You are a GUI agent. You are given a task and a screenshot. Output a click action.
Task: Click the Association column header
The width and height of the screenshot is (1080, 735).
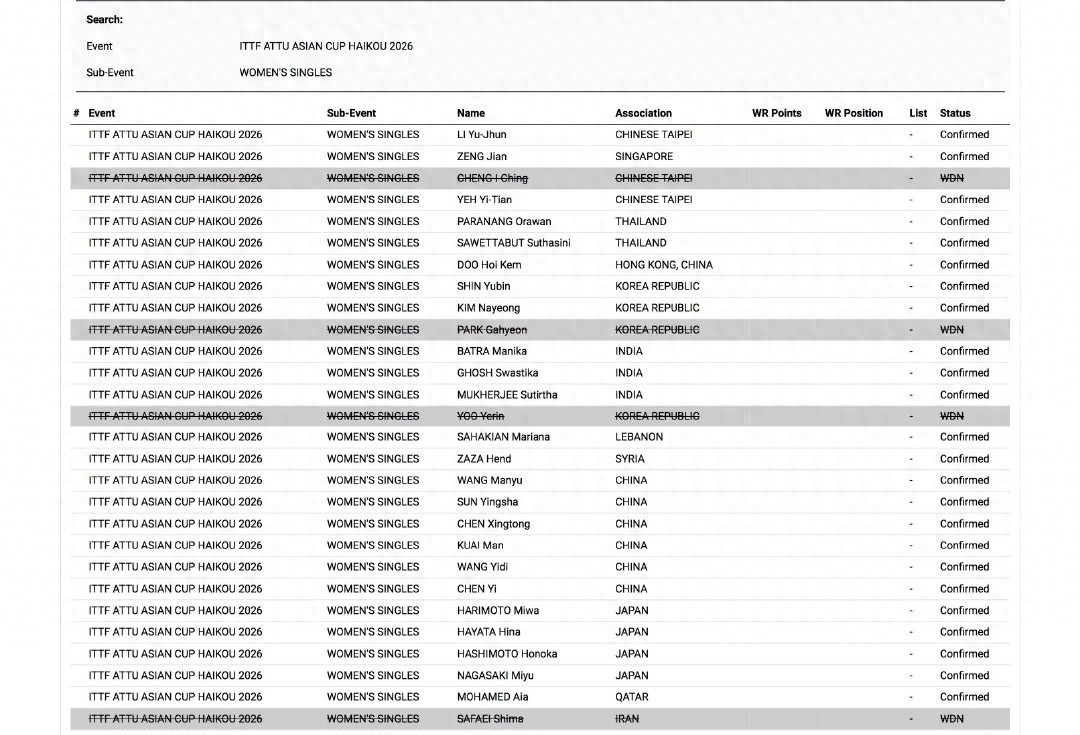pyautogui.click(x=643, y=113)
